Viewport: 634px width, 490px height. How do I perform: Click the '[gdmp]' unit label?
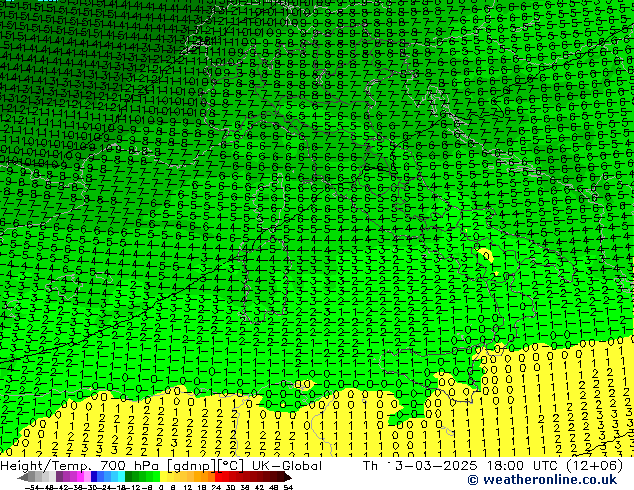(x=192, y=466)
